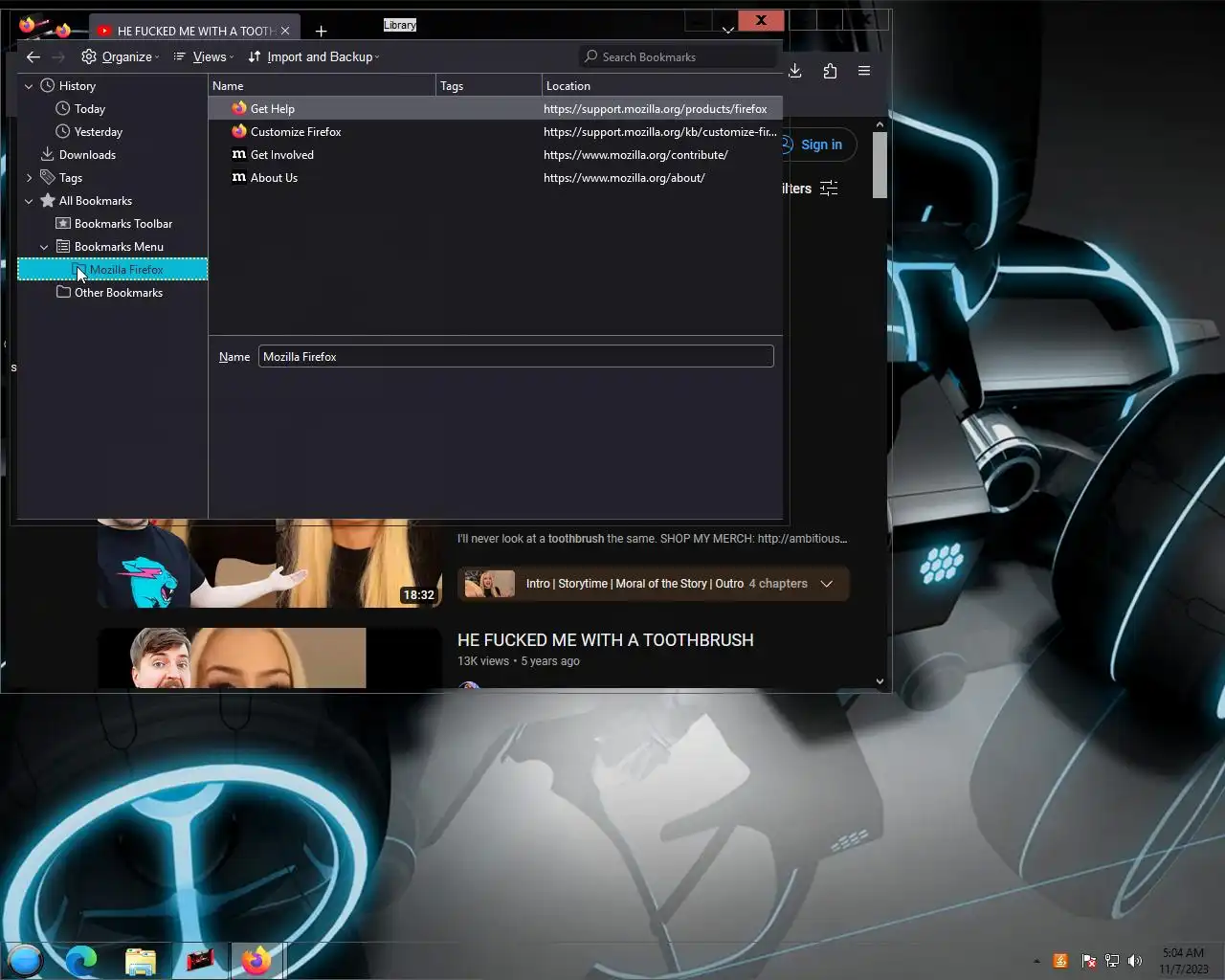This screenshot has height=980, width=1225.
Task: Open the network tray icon
Action: tap(1112, 961)
